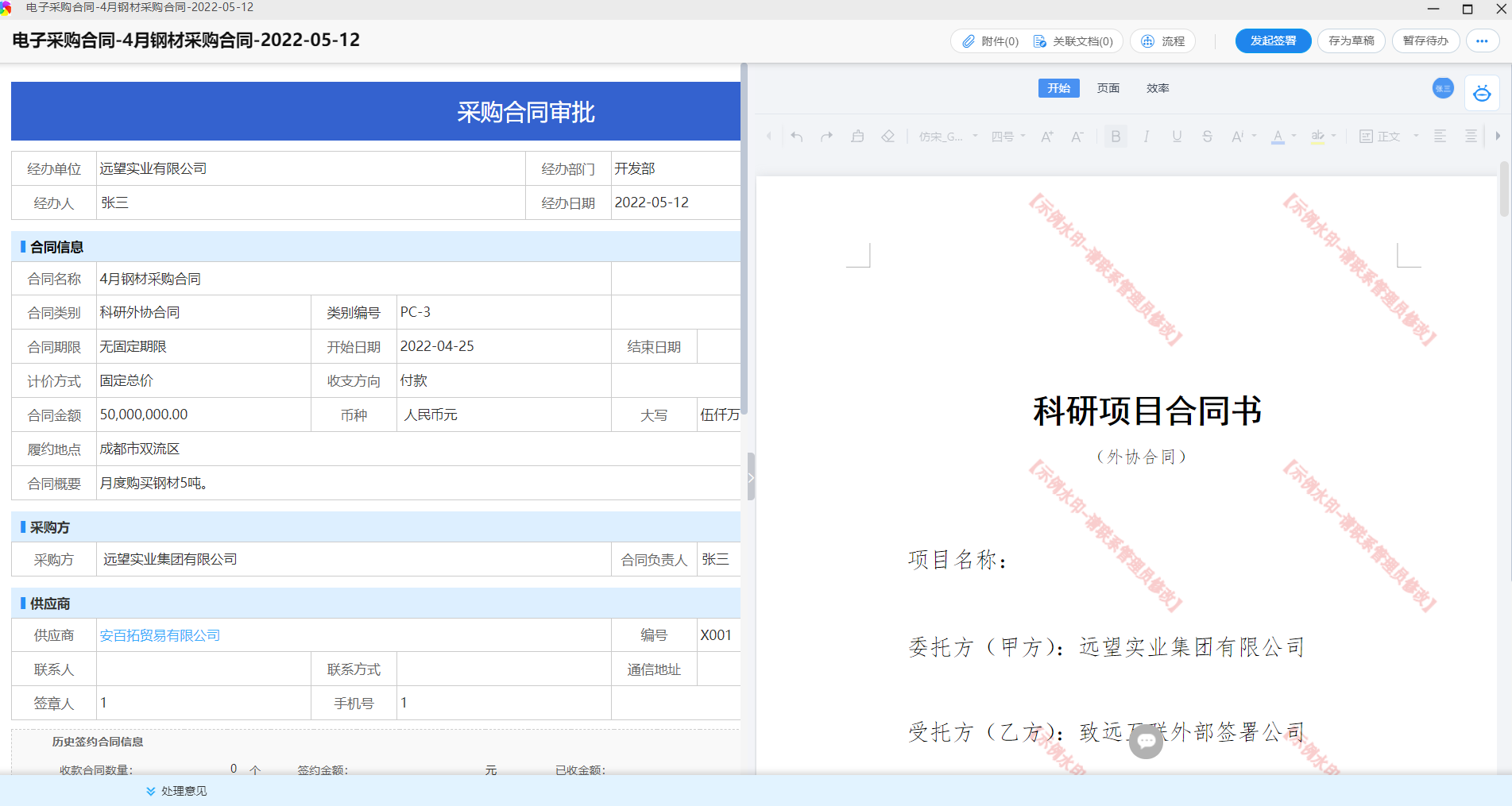Apply the text highlight color icon
1512x806 pixels.
click(1318, 137)
